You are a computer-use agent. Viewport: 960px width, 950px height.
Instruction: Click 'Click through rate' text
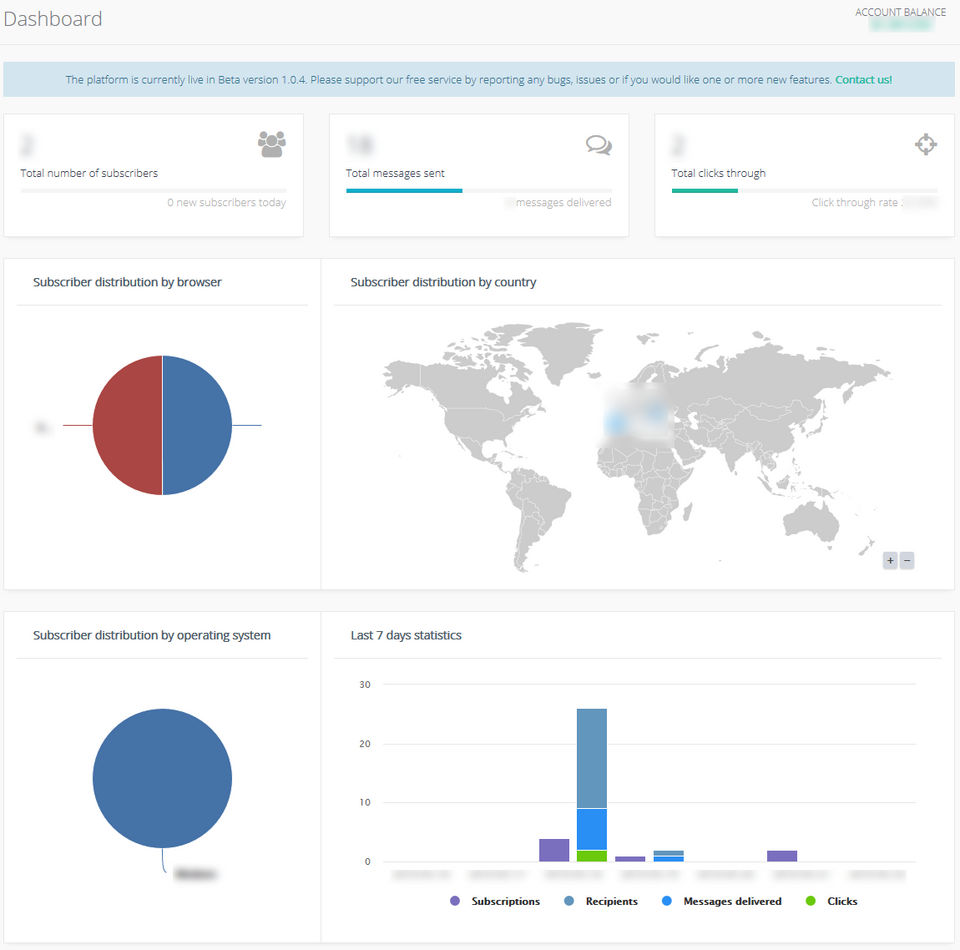[x=855, y=203]
